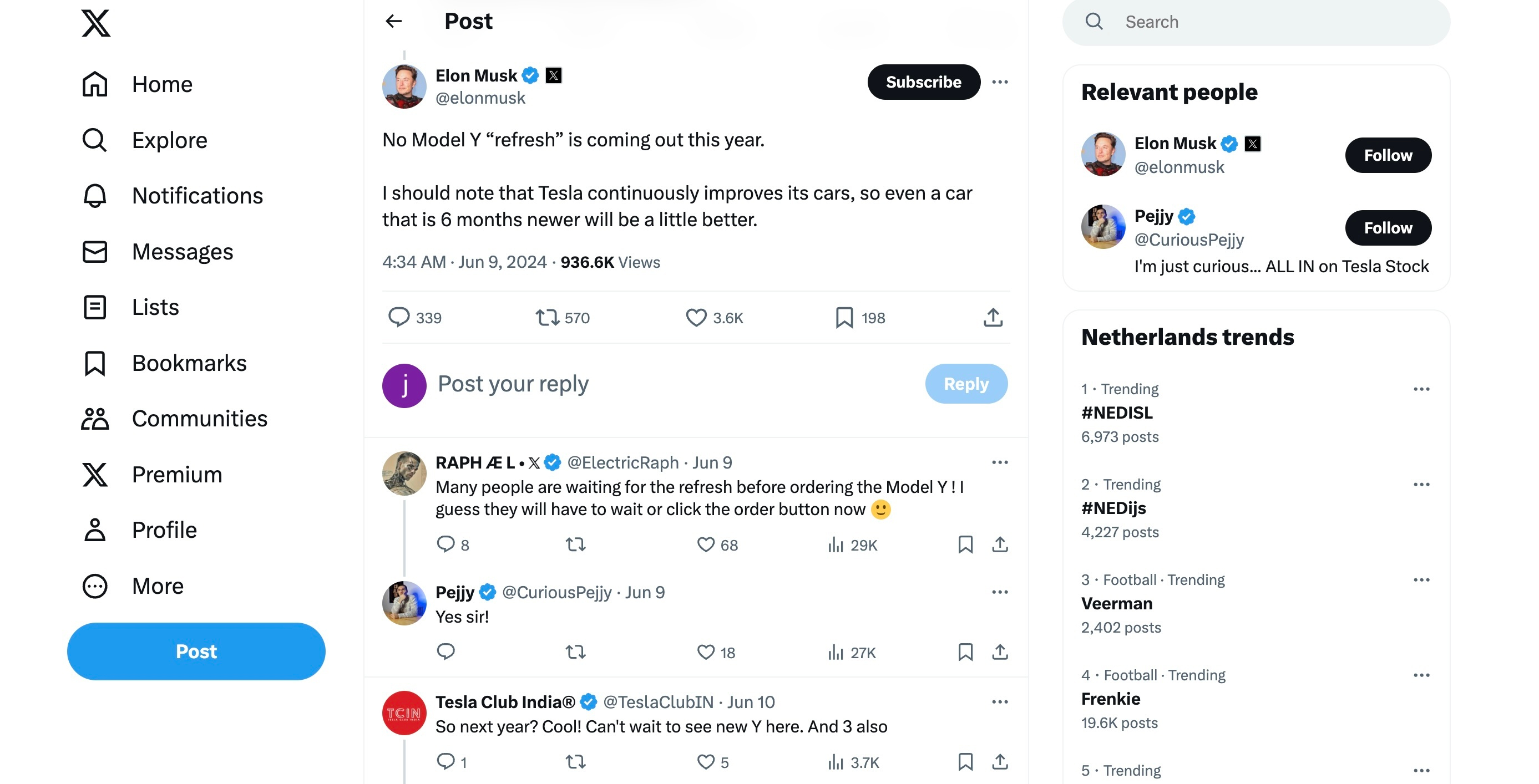Viewport: 1539px width, 784px height.
Task: Open more menu on RAPH ÆL reply
Action: 1000,462
